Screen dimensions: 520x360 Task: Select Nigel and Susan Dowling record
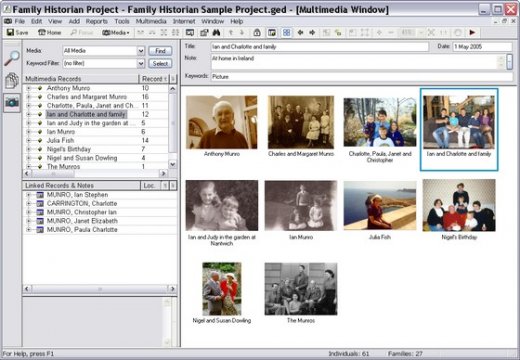82,158
